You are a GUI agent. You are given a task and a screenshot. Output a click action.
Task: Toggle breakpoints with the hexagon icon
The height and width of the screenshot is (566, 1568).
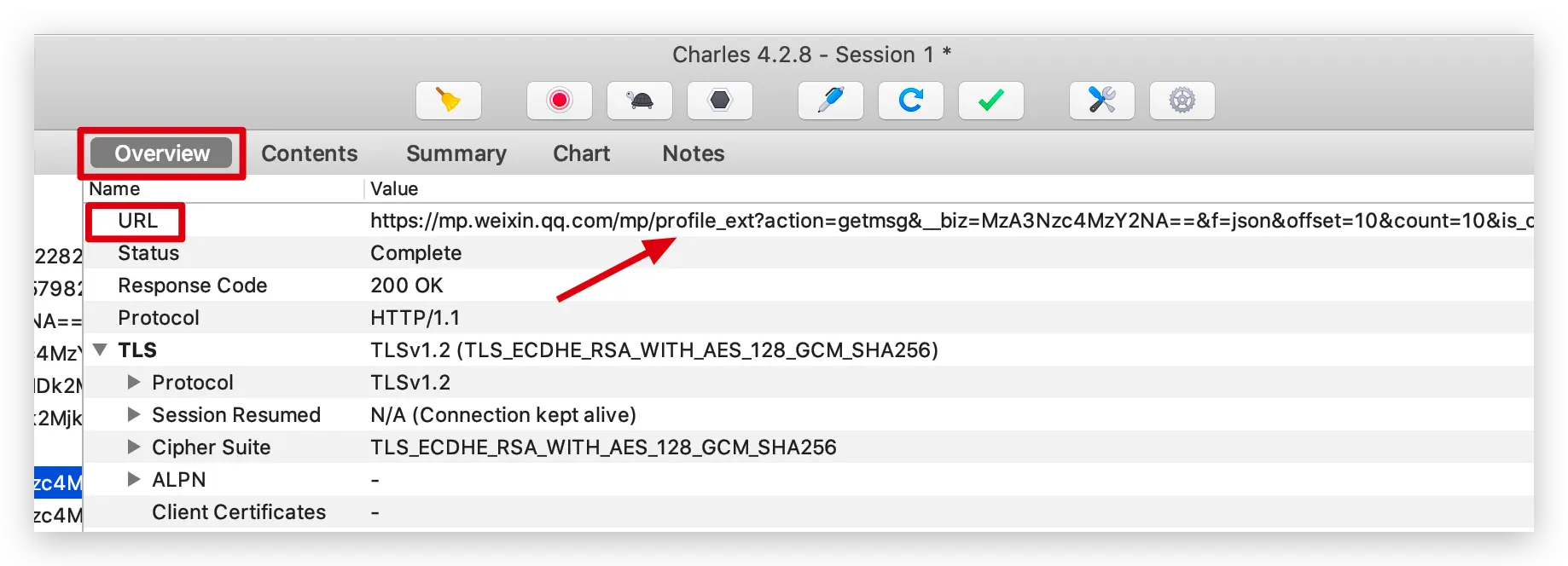720,101
